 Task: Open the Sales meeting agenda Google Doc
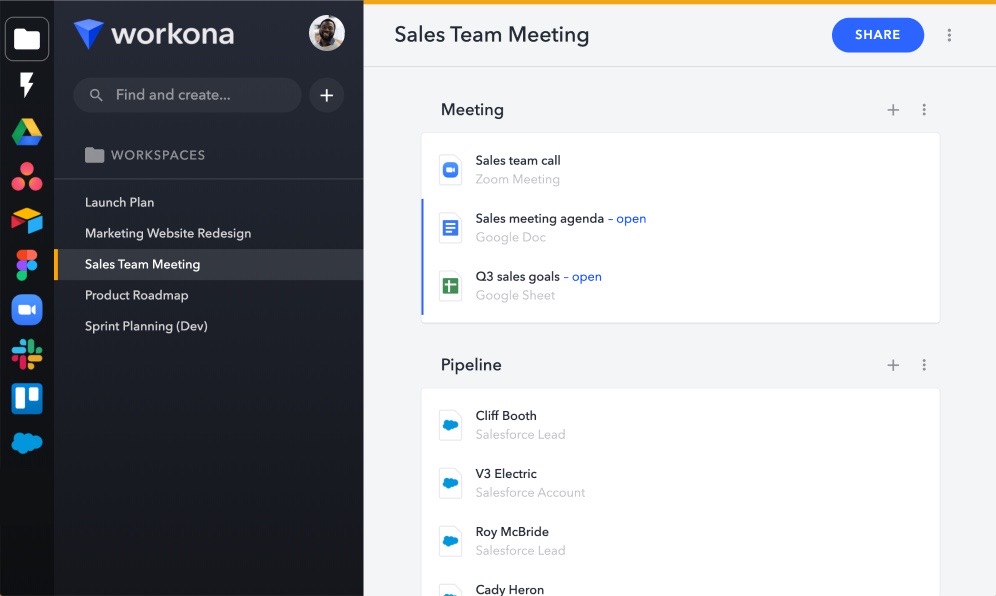[539, 219]
